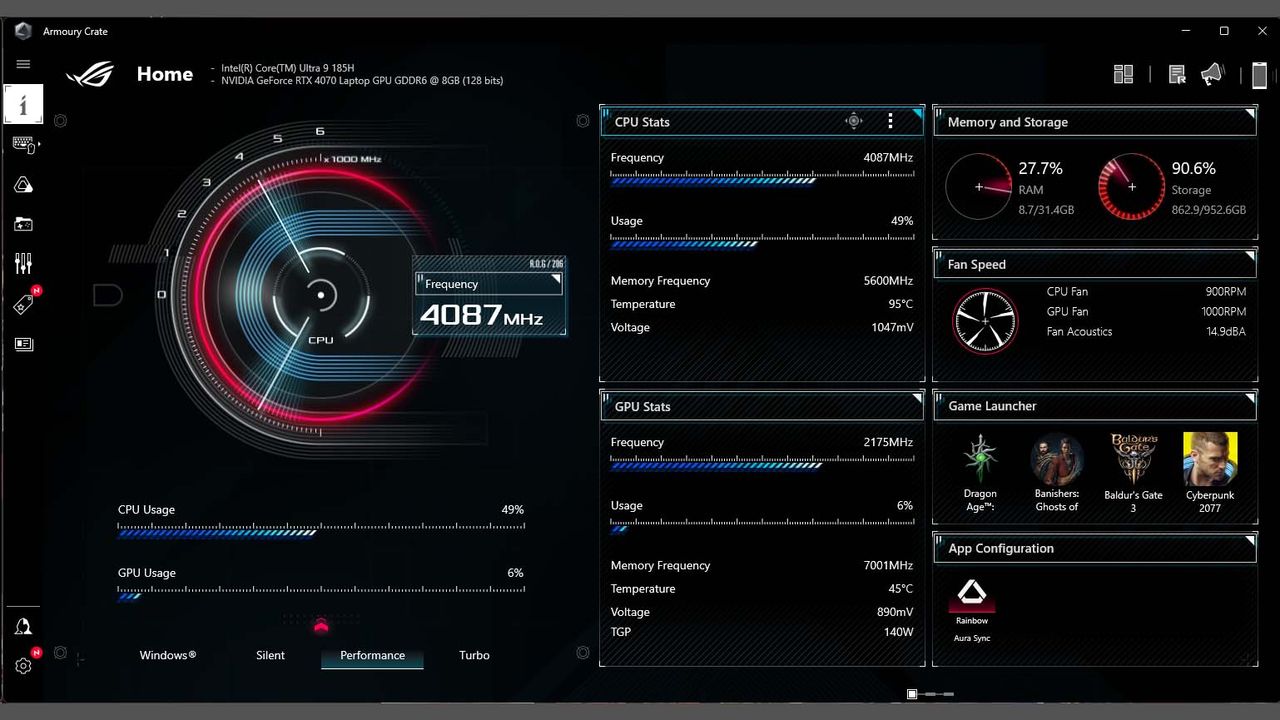Open the Game Library sidebar icon
Image resolution: width=1280 pixels, height=720 pixels.
tap(23, 225)
